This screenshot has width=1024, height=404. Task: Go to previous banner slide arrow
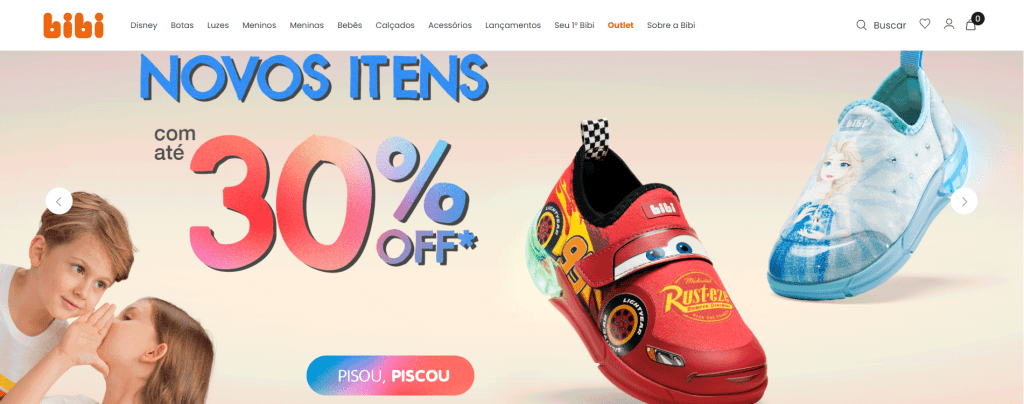[x=59, y=201]
